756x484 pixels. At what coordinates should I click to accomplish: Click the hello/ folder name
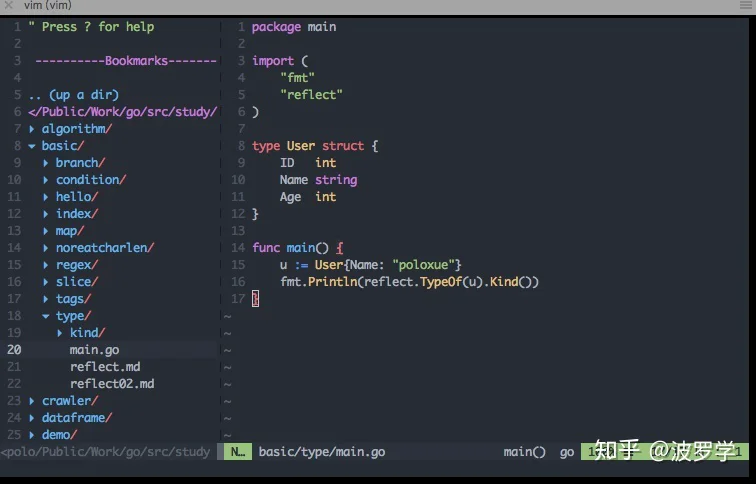click(77, 197)
